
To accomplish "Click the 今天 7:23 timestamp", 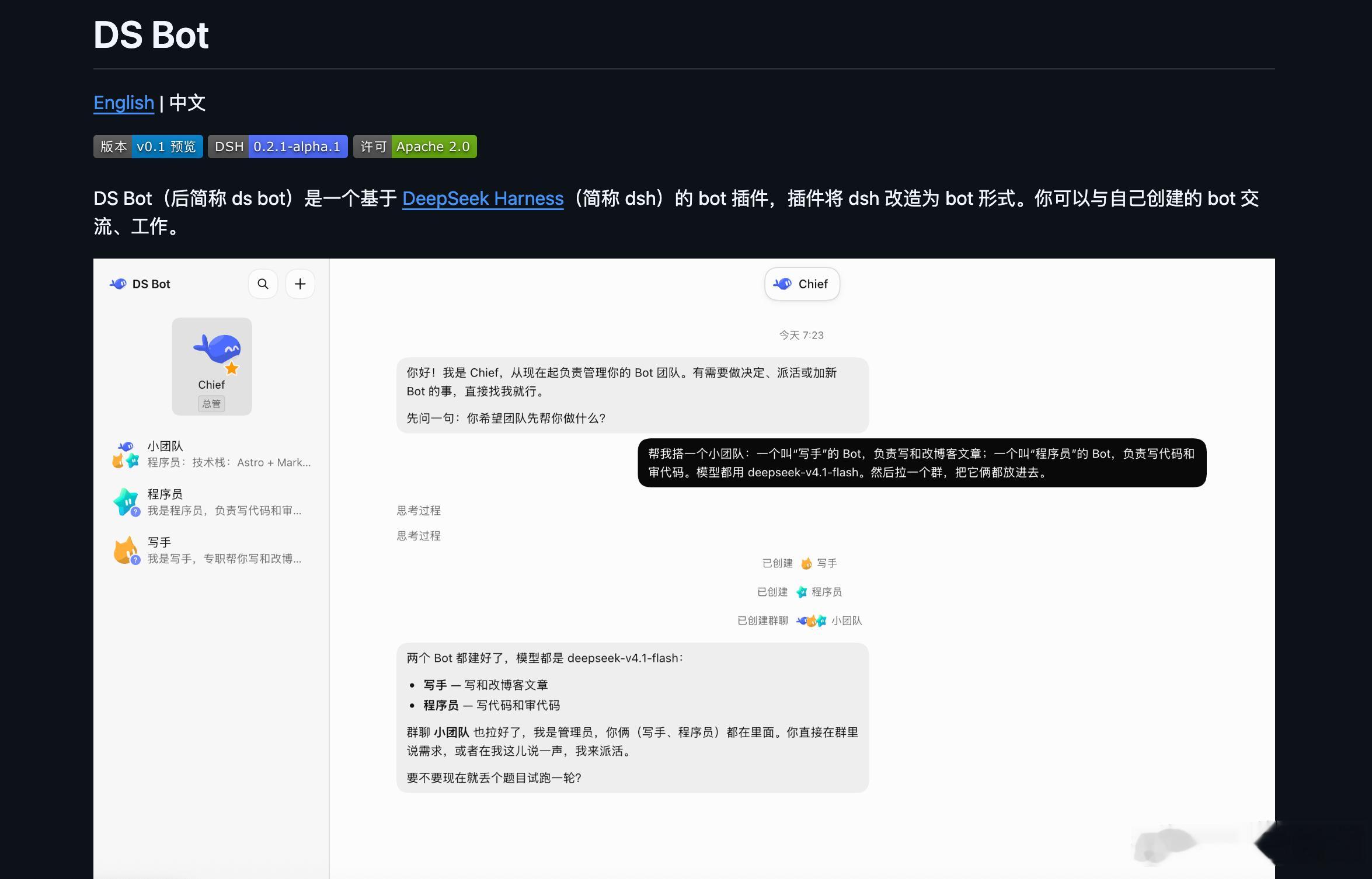I will (802, 335).
